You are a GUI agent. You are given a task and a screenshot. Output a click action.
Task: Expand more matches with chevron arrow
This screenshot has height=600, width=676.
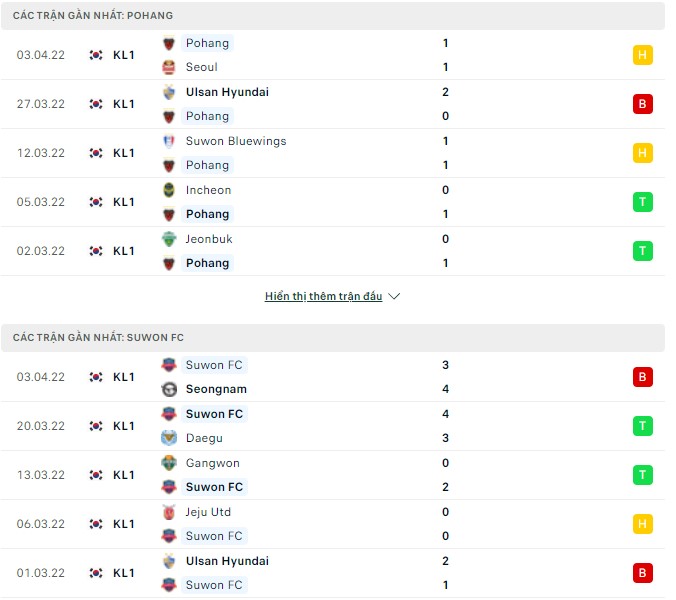click(x=394, y=297)
